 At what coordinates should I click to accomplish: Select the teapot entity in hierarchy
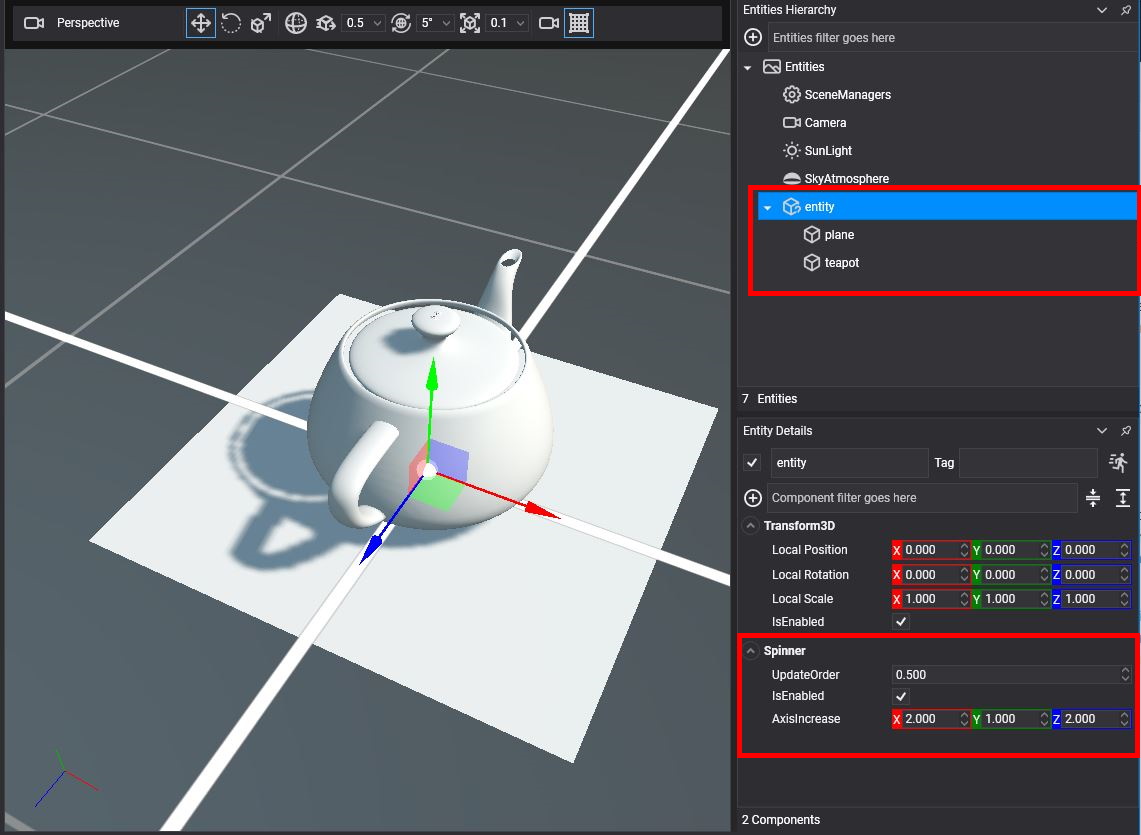[x=841, y=263]
